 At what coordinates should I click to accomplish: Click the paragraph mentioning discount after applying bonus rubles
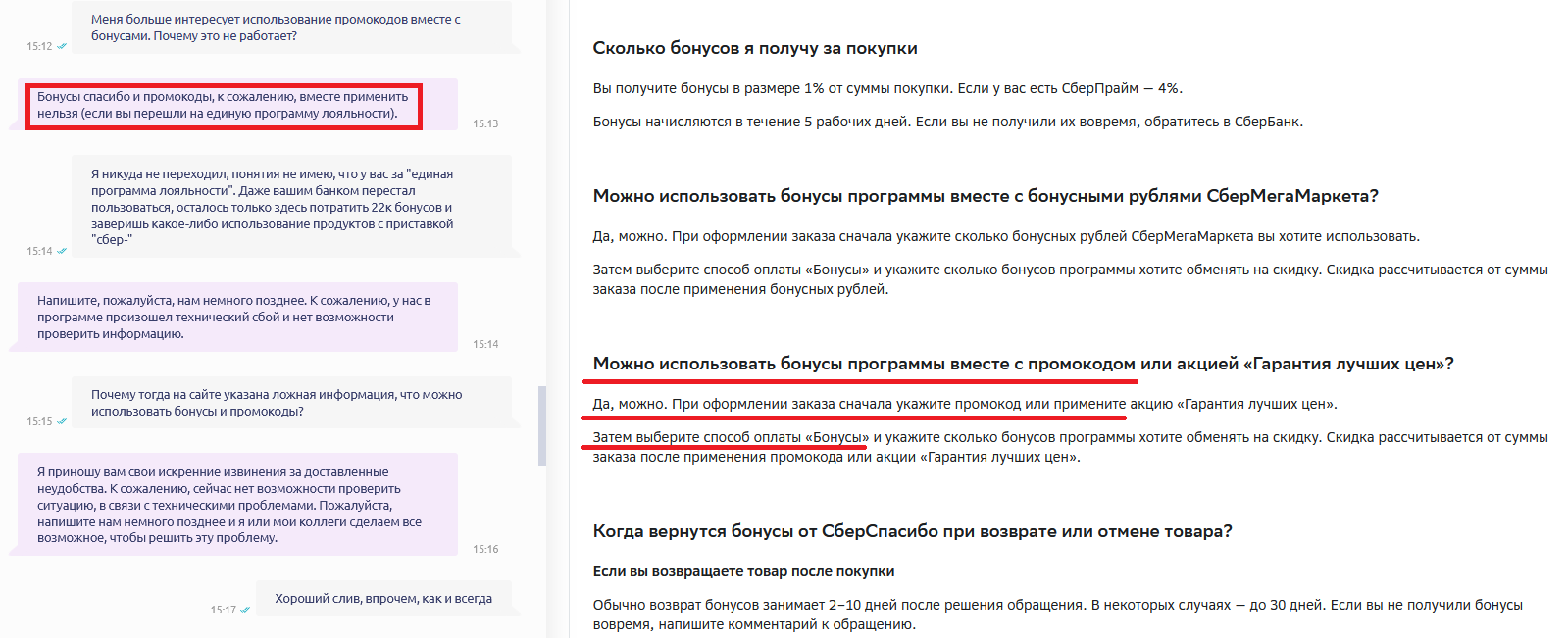(1071, 279)
